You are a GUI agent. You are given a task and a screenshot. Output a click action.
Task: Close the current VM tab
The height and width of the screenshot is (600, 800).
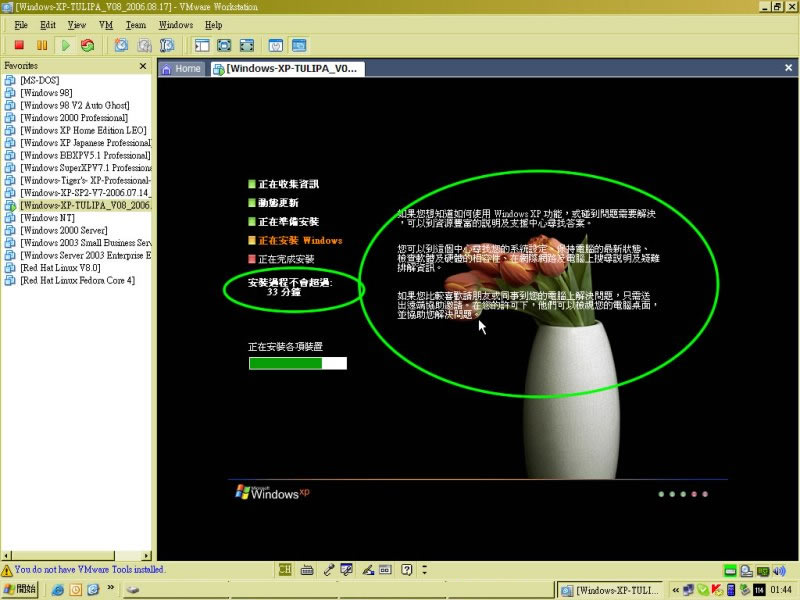click(788, 68)
